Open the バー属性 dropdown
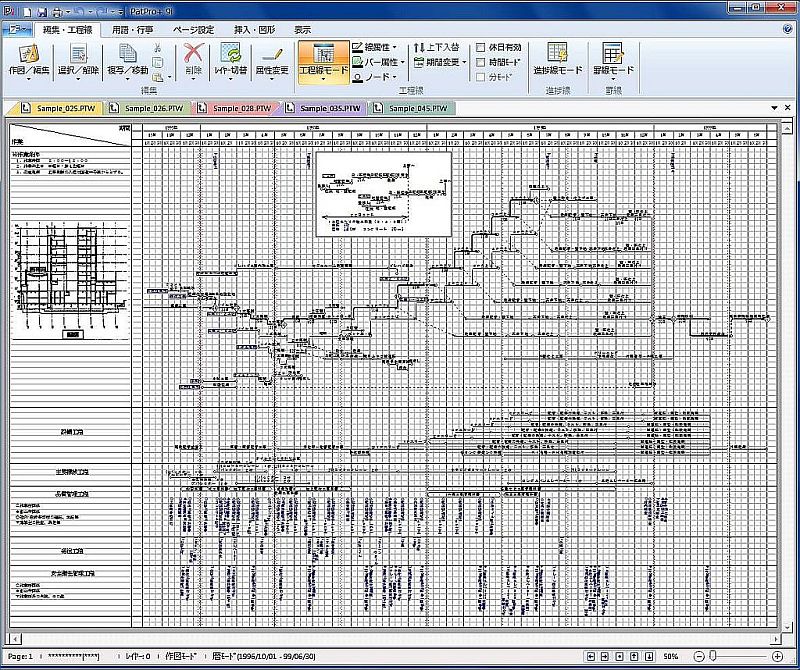This screenshot has height=670, width=800. click(376, 62)
